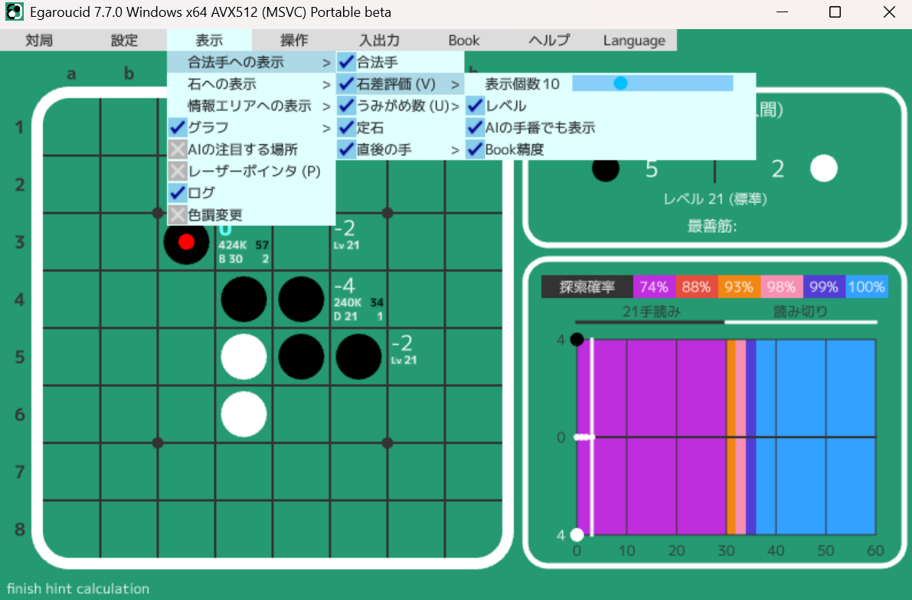912x600 pixels.
Task: Click the black disc with red dot
Action: 186,242
